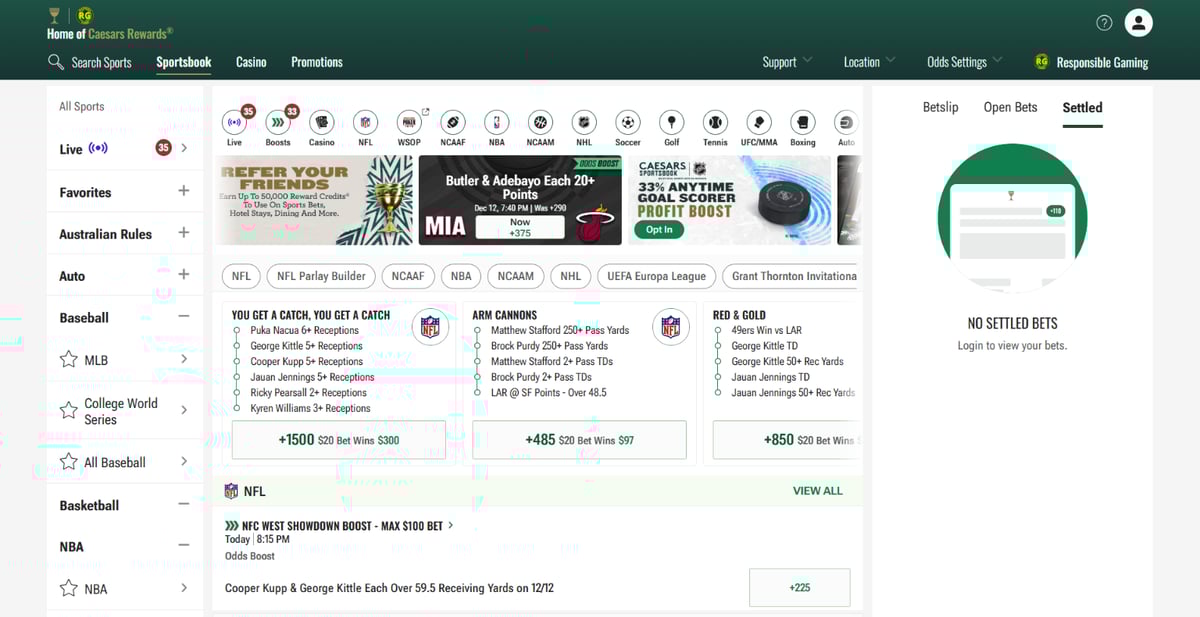
Task: Open the Casino cards icon in carousel
Action: (322, 122)
